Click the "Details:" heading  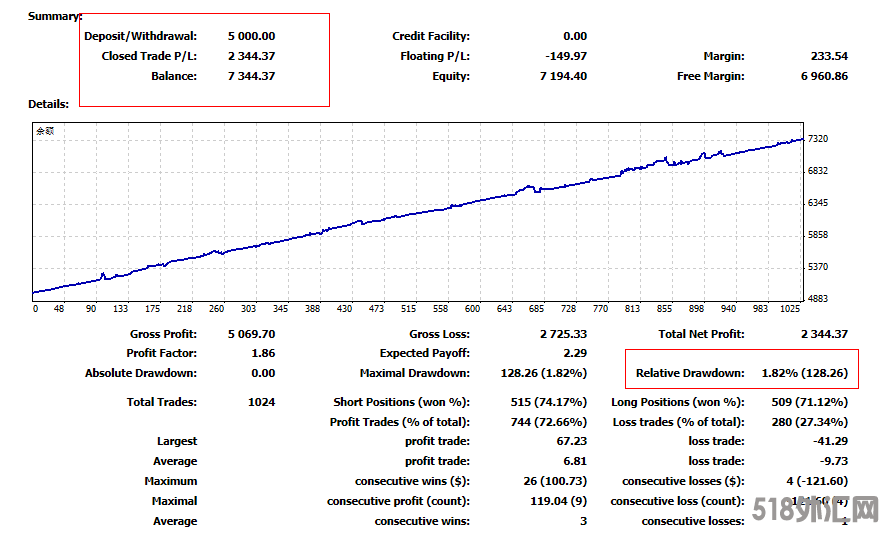click(x=49, y=104)
